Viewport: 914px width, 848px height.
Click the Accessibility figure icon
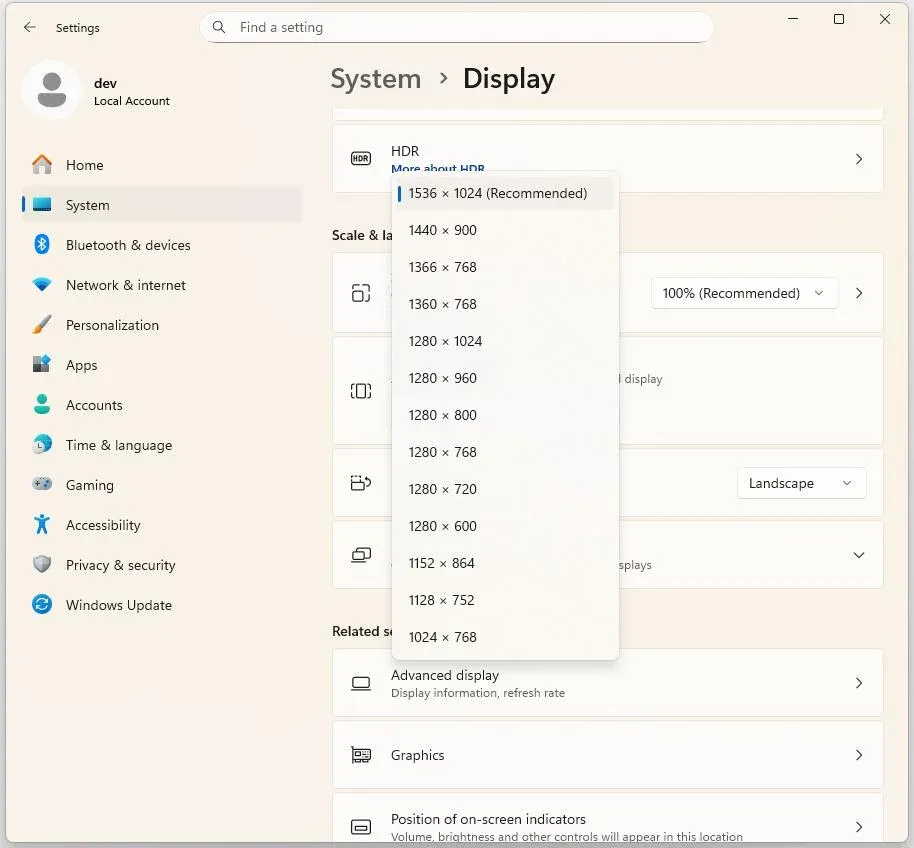coord(42,525)
